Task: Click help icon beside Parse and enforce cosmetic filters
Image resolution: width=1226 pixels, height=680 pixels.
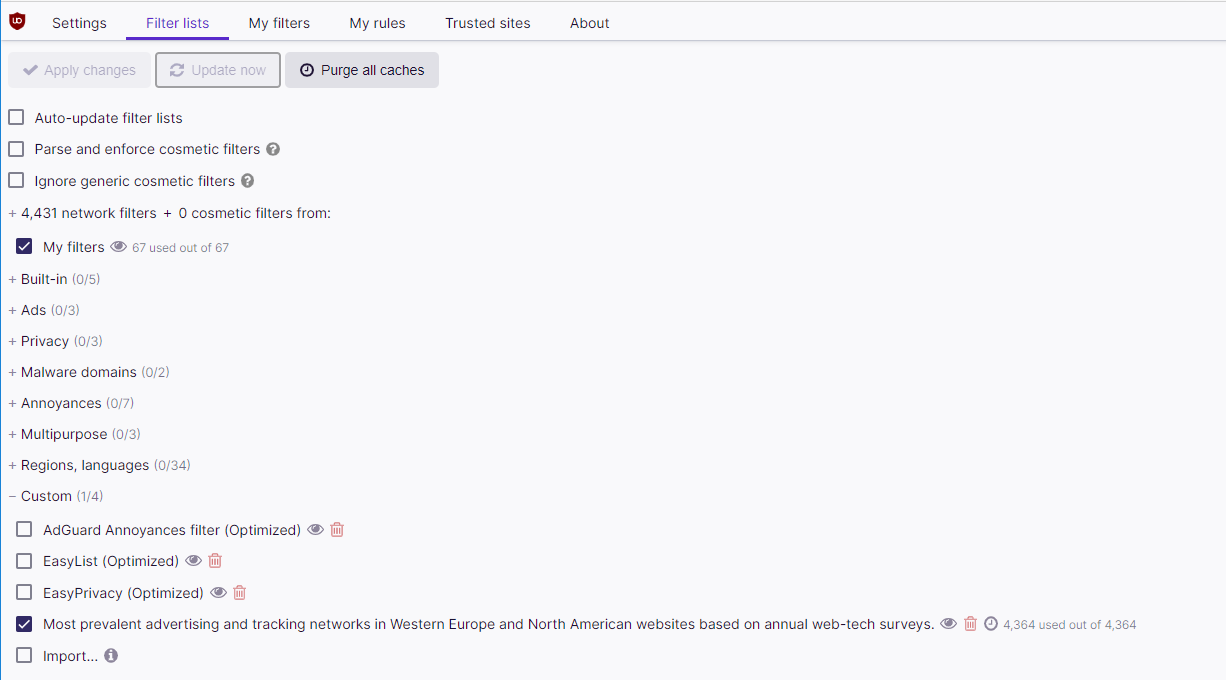Action: [x=273, y=149]
